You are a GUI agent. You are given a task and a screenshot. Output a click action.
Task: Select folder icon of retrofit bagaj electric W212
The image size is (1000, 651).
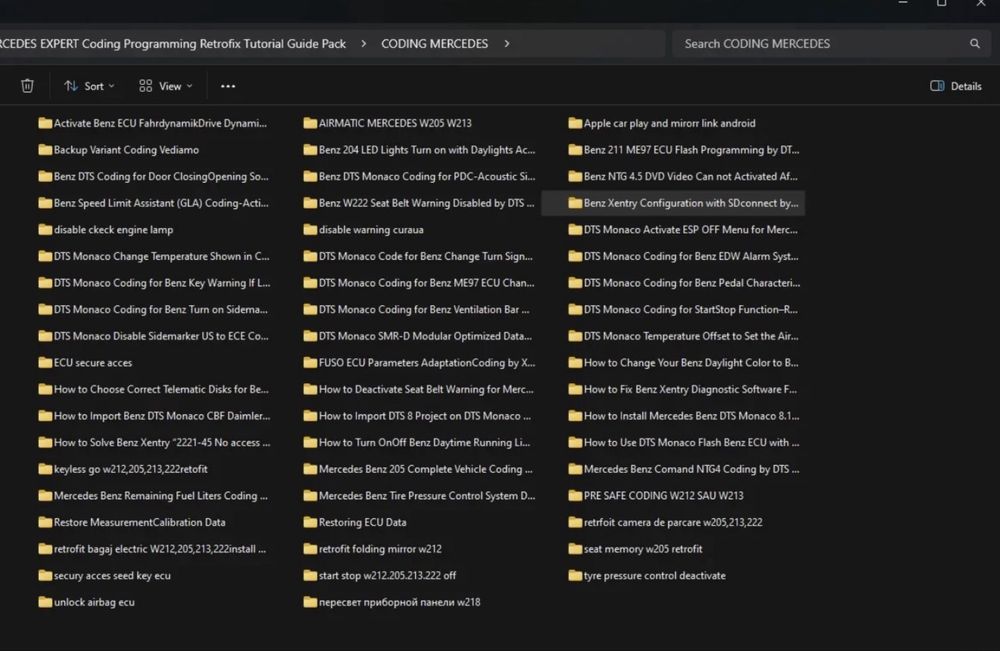click(45, 549)
